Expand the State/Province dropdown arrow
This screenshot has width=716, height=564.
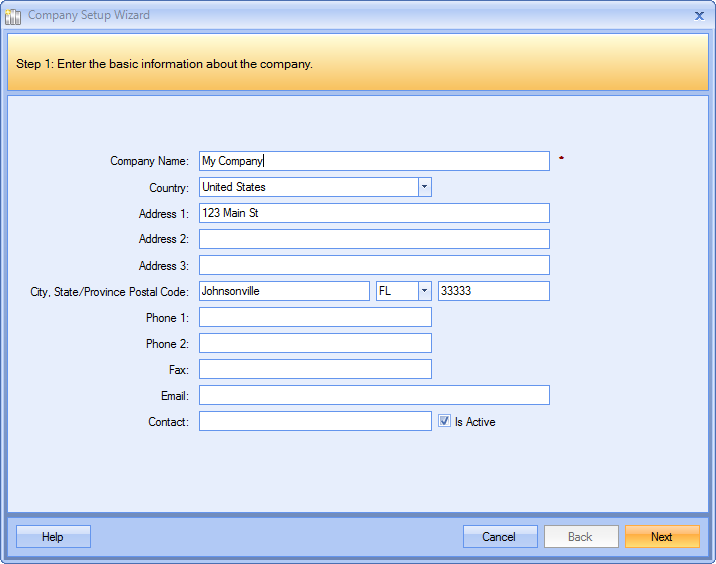click(424, 291)
